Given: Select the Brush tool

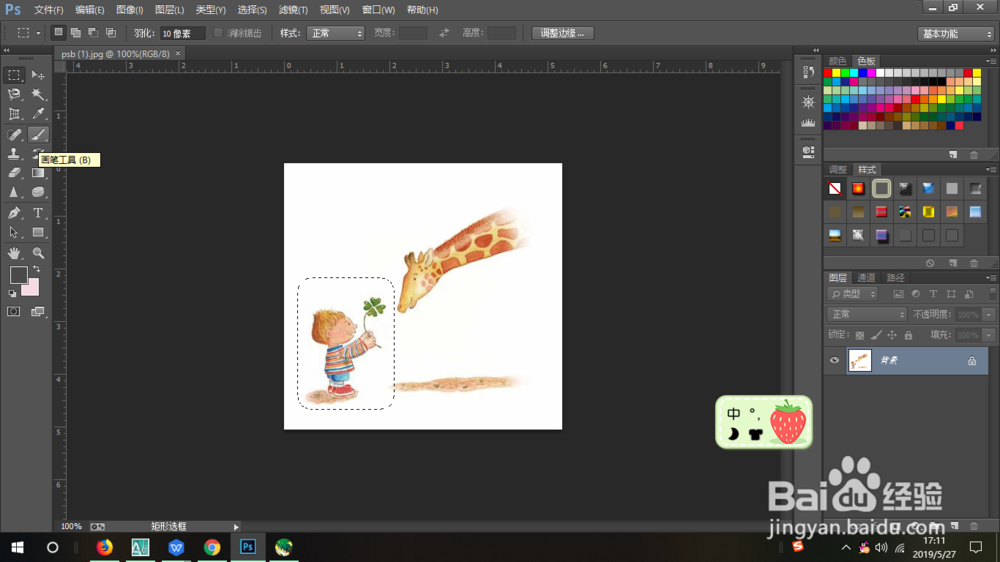Looking at the screenshot, I should (38, 135).
